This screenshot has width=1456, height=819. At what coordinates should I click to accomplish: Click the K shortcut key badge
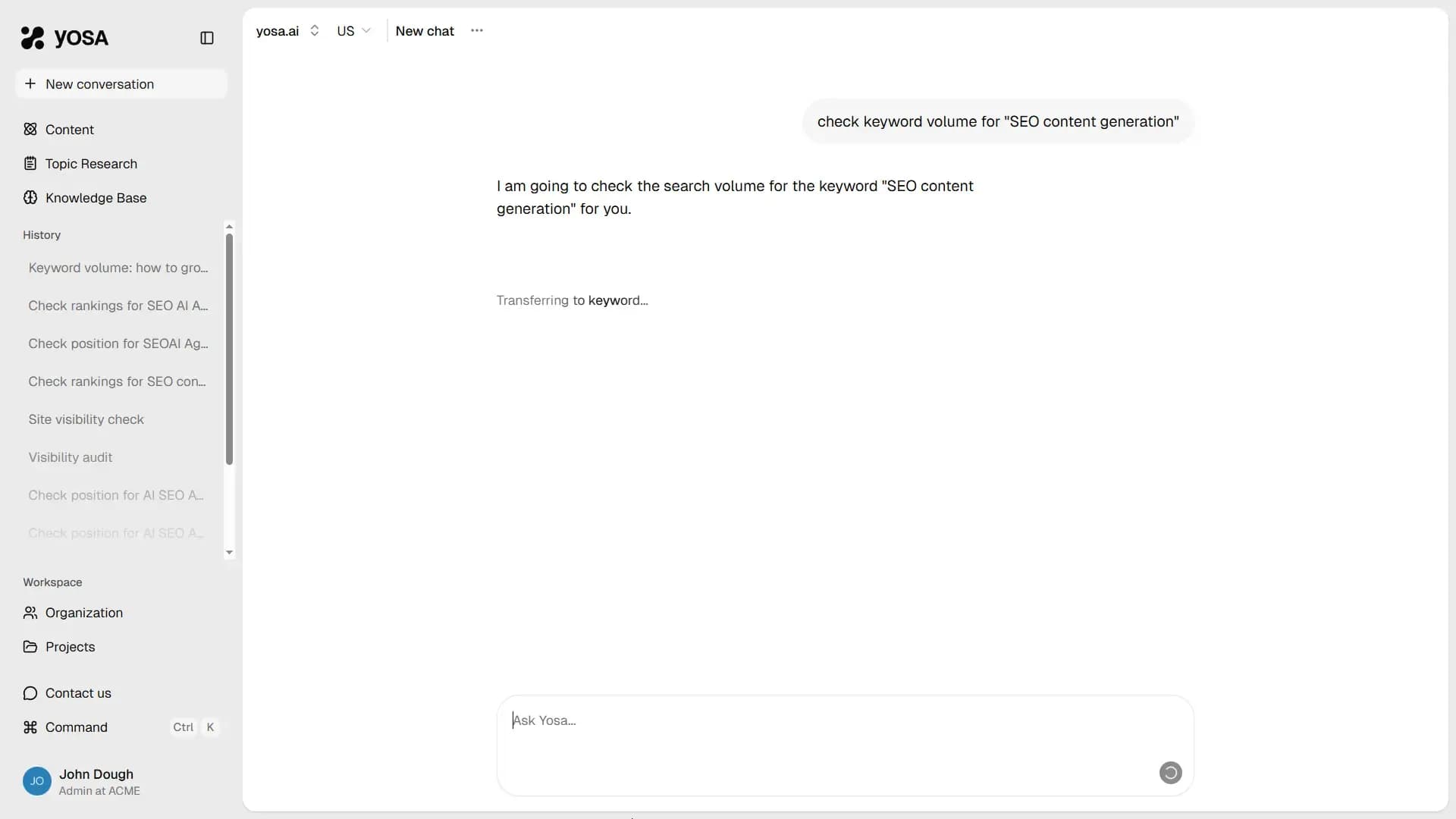tap(210, 726)
